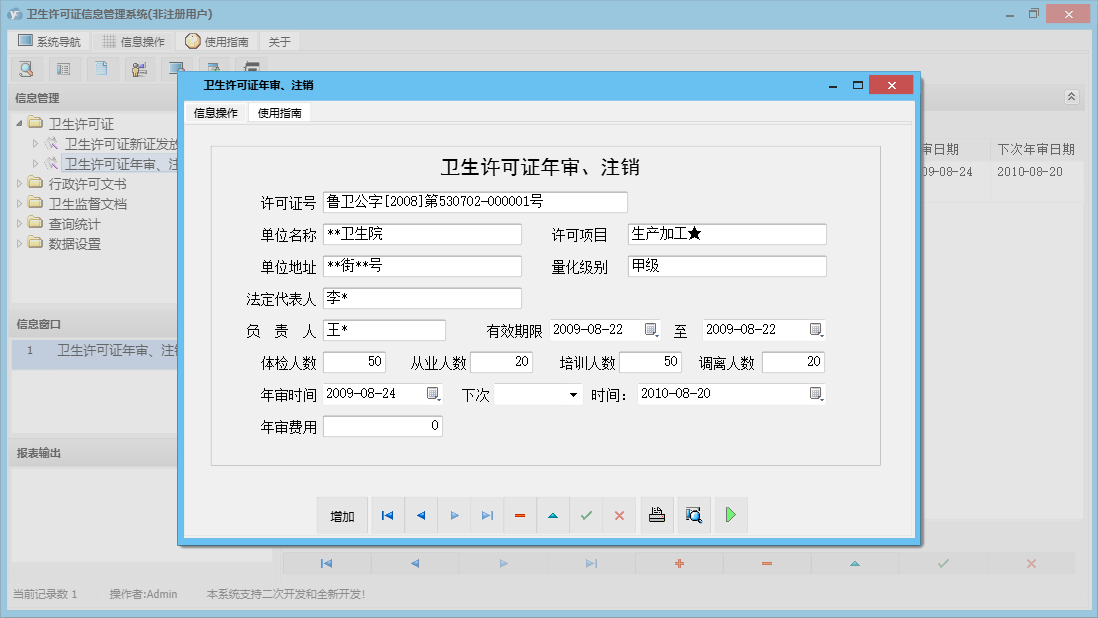The image size is (1098, 618).
Task: Go to first record in dialog navigator
Action: [x=387, y=515]
